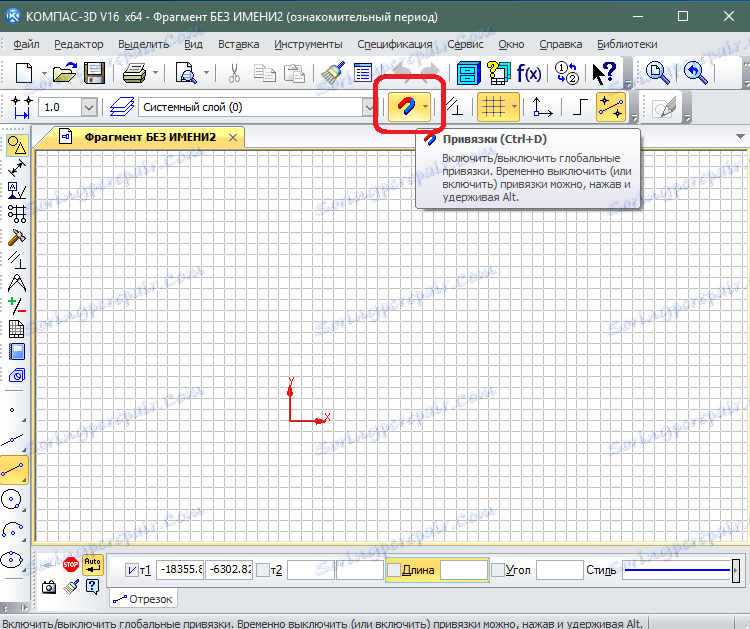
Task: Toggle the Длина checkbox
Action: [394, 570]
